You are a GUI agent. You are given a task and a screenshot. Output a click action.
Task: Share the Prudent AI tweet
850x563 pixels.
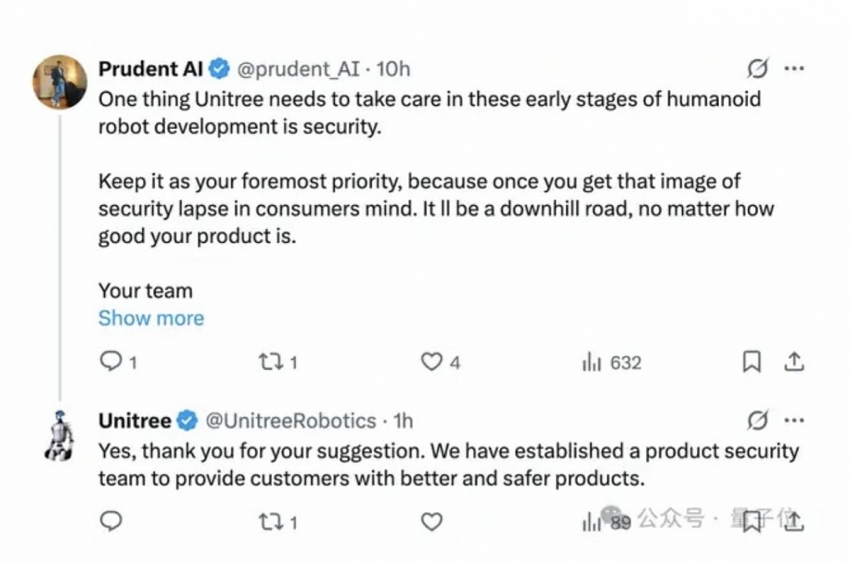pyautogui.click(x=794, y=362)
